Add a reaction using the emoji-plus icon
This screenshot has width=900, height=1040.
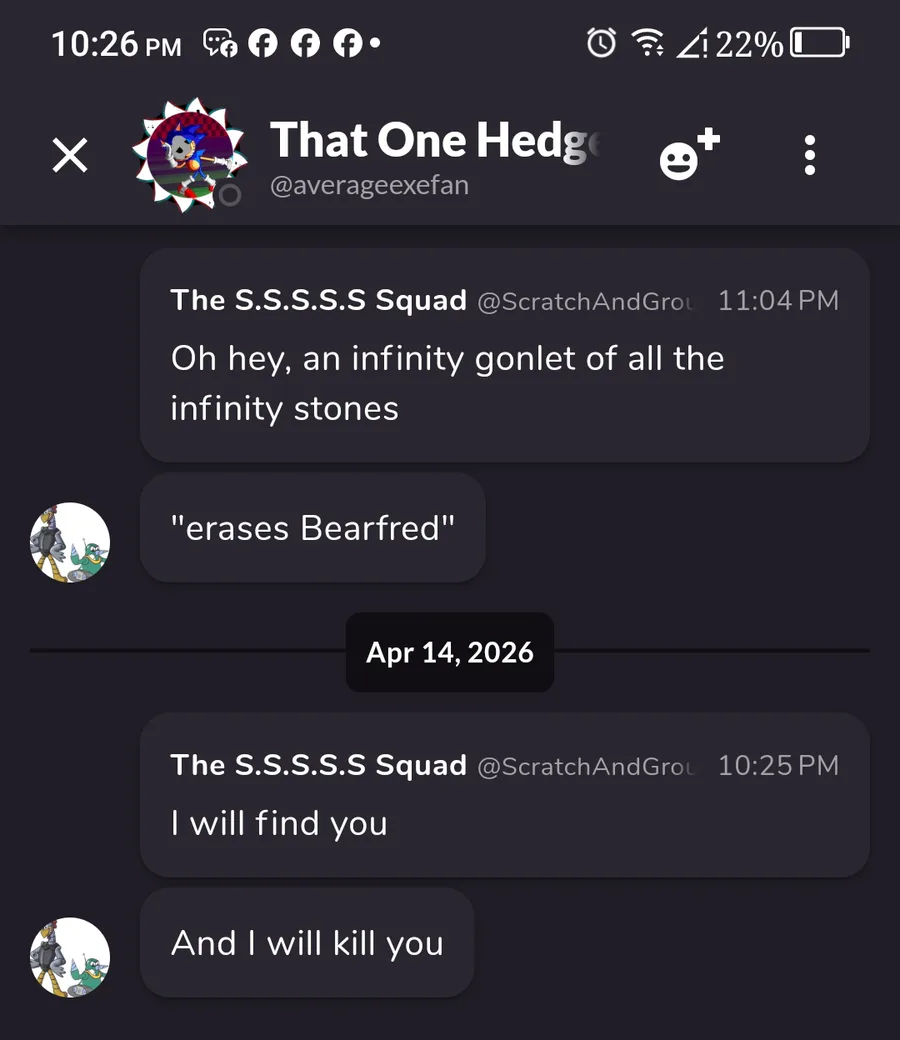coord(688,155)
